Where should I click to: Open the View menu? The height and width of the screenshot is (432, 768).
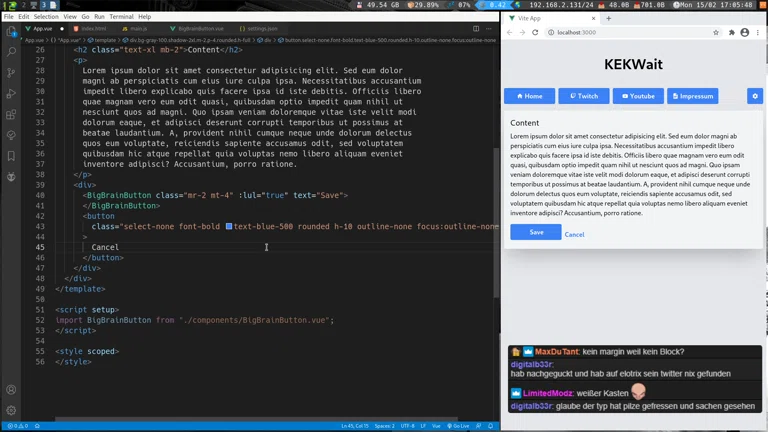pos(70,17)
